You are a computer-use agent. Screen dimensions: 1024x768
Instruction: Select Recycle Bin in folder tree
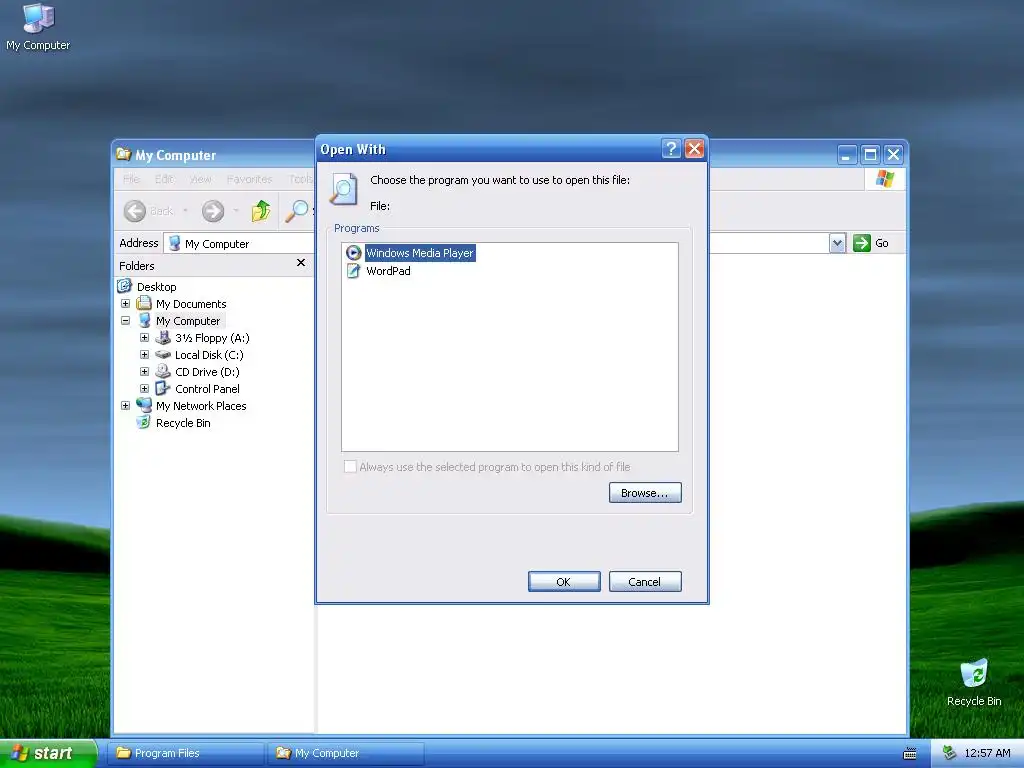point(183,423)
